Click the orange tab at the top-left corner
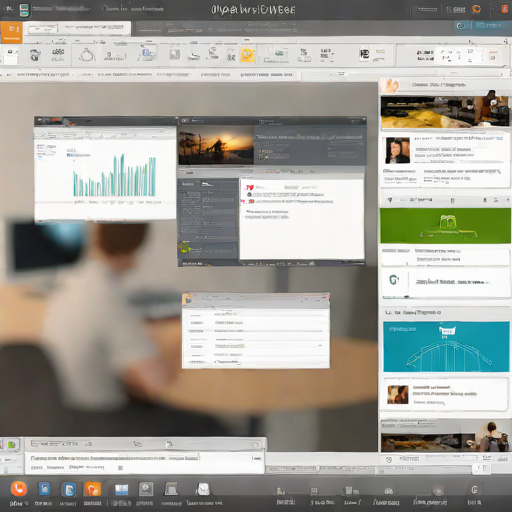 [x=11, y=32]
